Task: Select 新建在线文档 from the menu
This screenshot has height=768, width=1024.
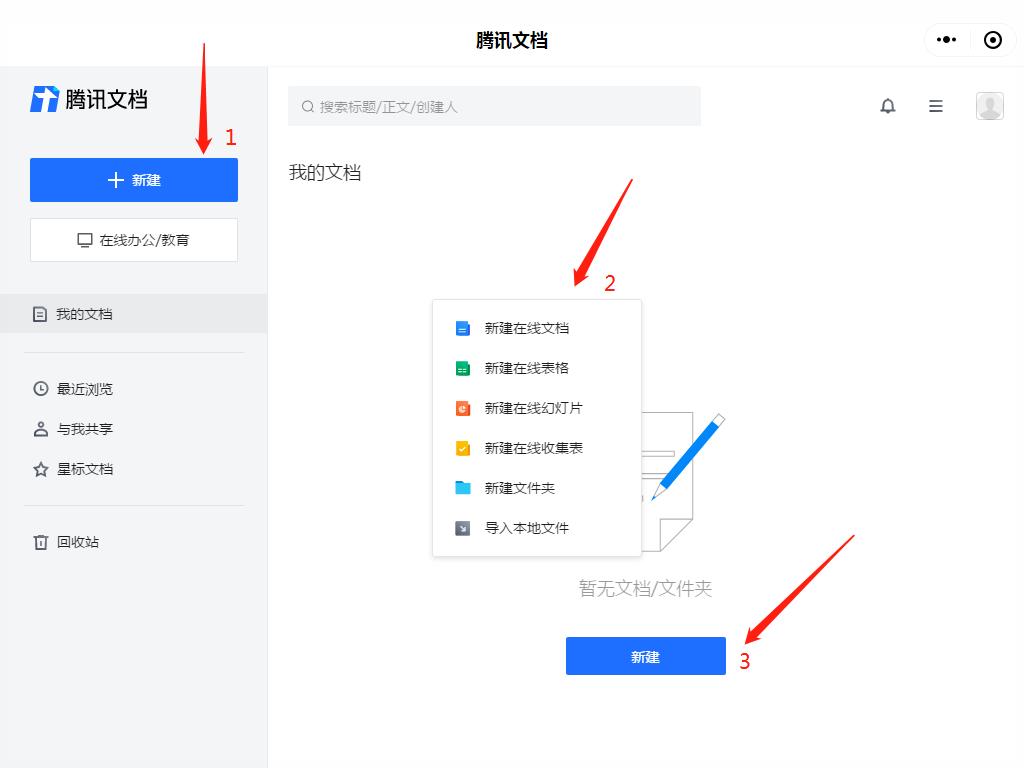Action: point(537,328)
